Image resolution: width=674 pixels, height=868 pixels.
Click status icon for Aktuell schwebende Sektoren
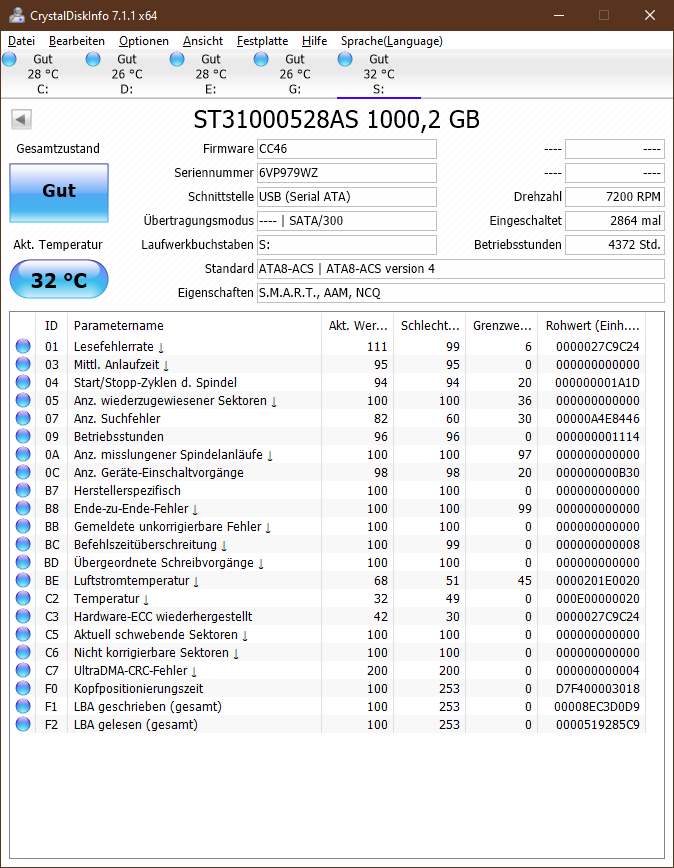[x=23, y=634]
